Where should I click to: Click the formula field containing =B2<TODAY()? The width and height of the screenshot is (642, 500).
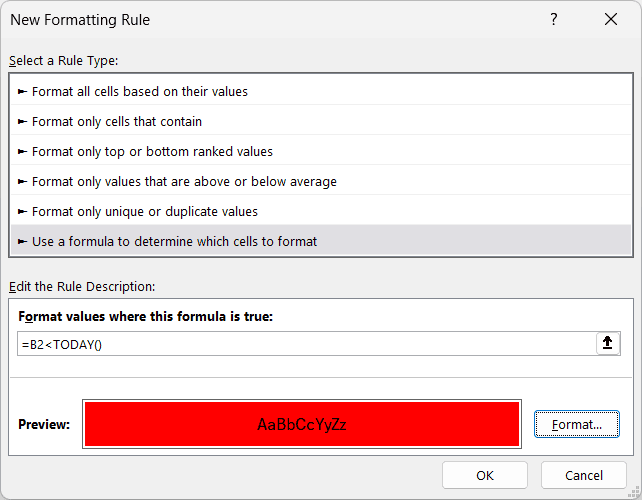tap(307, 344)
